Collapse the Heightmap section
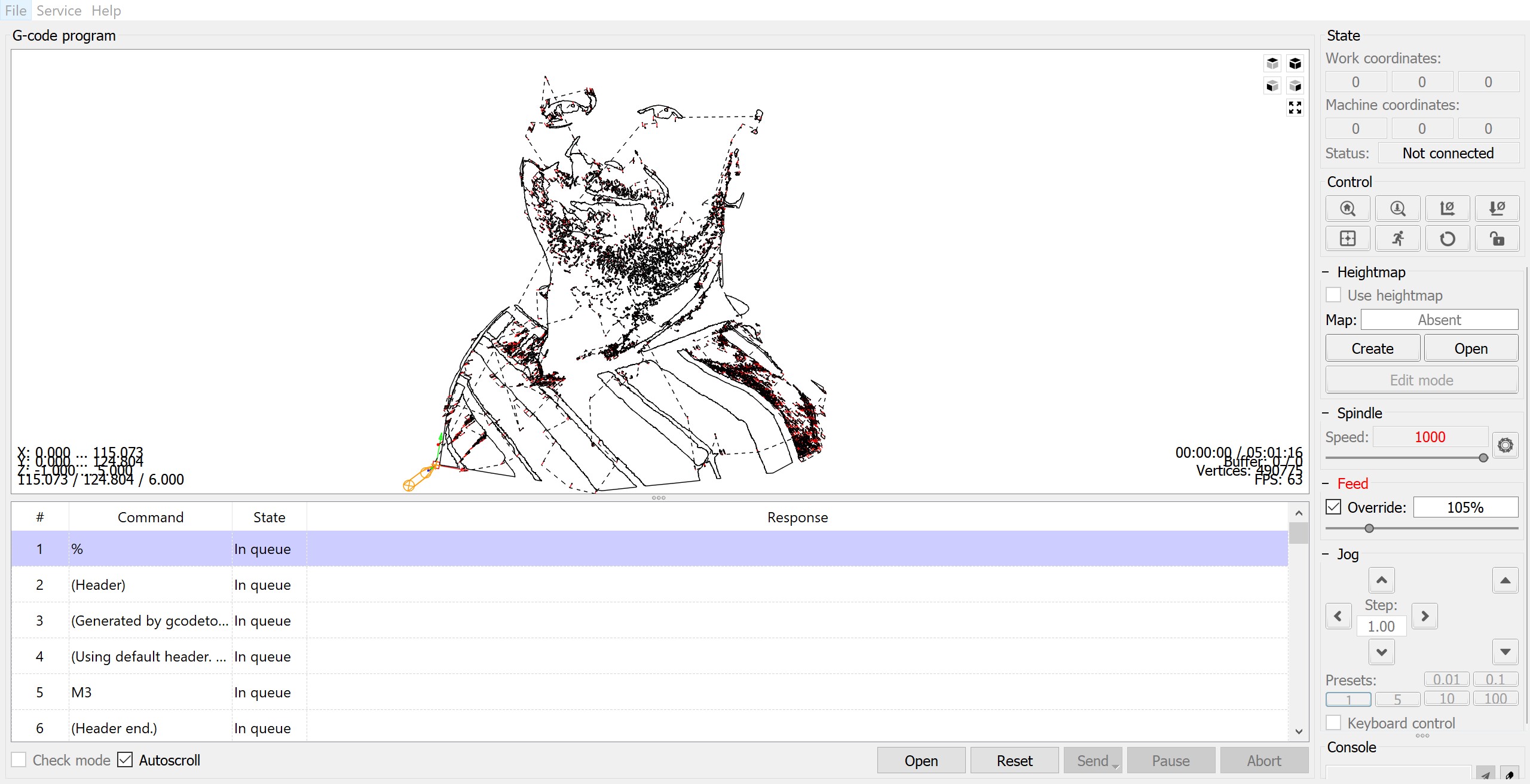 pos(1325,272)
